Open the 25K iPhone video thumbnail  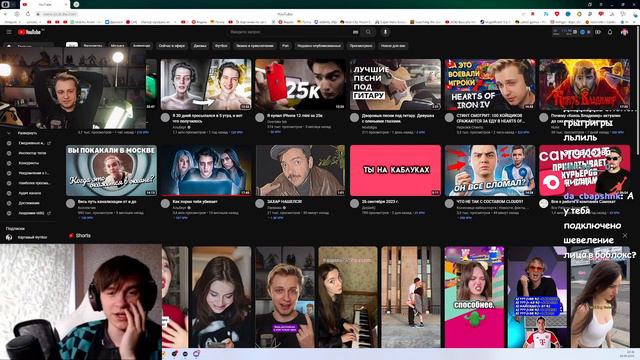click(300, 84)
